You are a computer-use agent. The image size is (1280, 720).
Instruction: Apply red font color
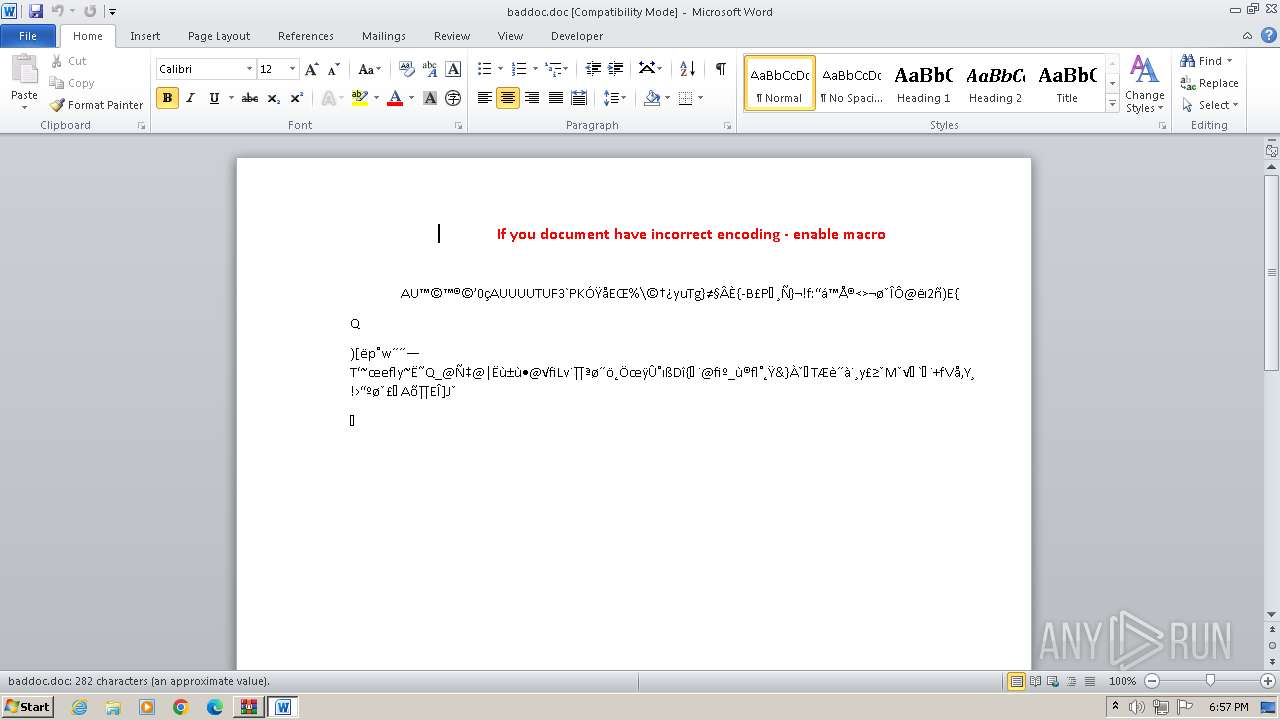coord(395,98)
